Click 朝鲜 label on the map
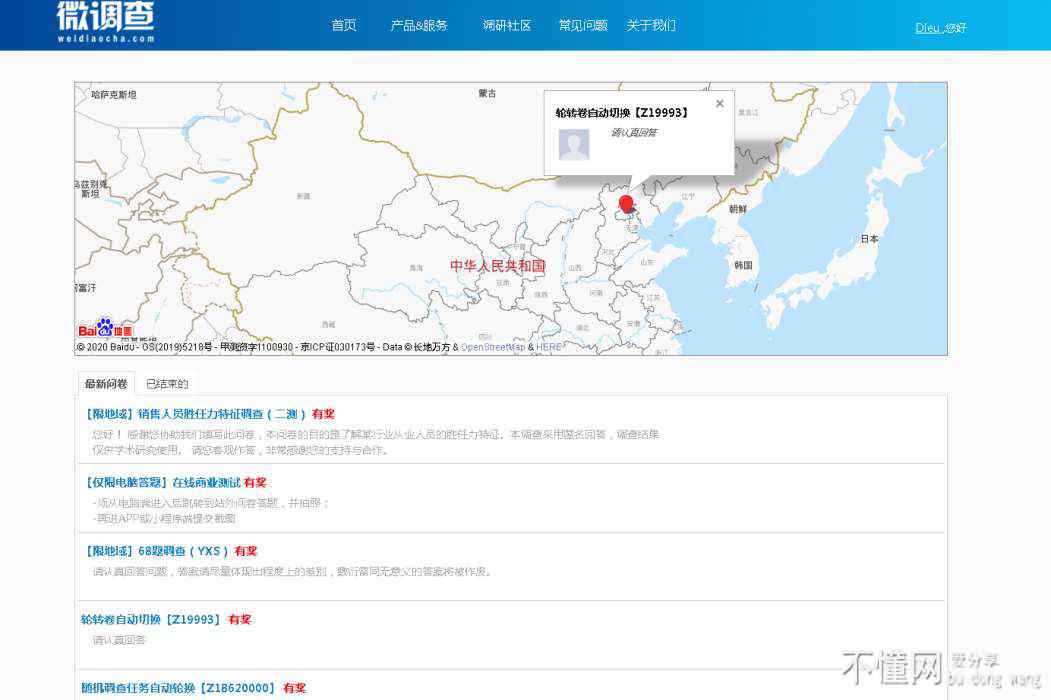Screen dimensions: 1051x700 click(738, 209)
